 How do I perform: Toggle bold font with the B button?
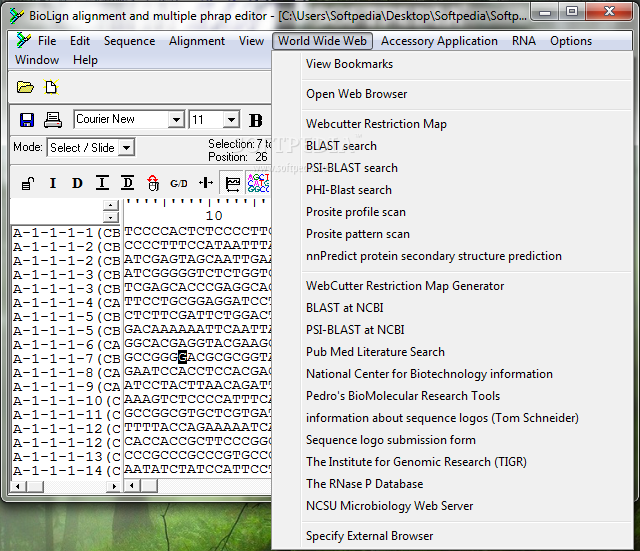[x=256, y=120]
